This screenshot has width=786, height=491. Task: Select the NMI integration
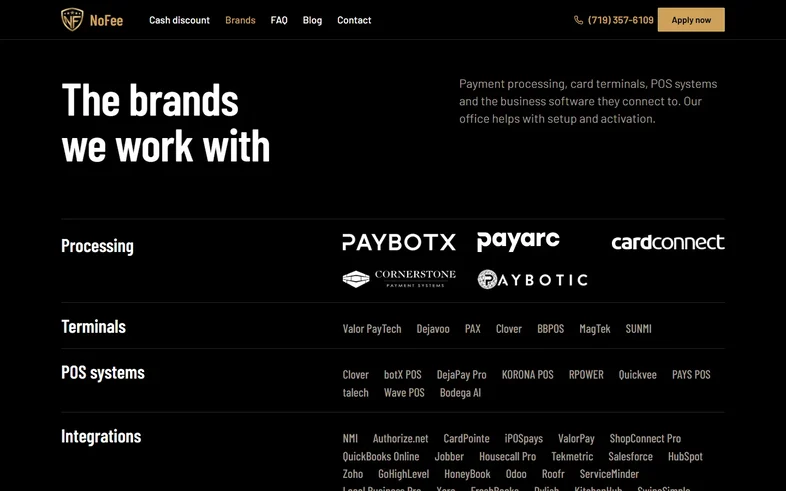pos(350,438)
